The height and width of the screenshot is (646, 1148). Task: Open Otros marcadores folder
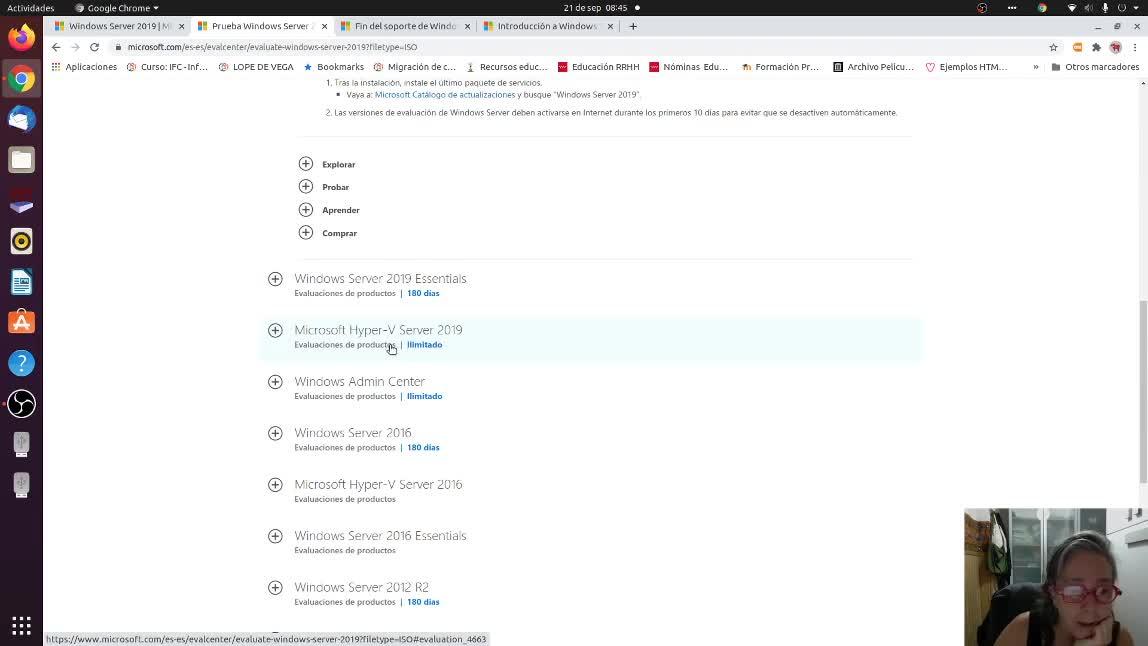pos(1095,67)
